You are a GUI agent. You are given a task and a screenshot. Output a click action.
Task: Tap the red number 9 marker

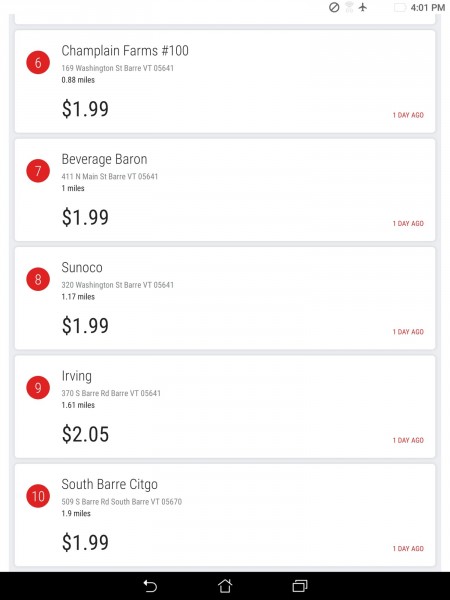(x=38, y=387)
